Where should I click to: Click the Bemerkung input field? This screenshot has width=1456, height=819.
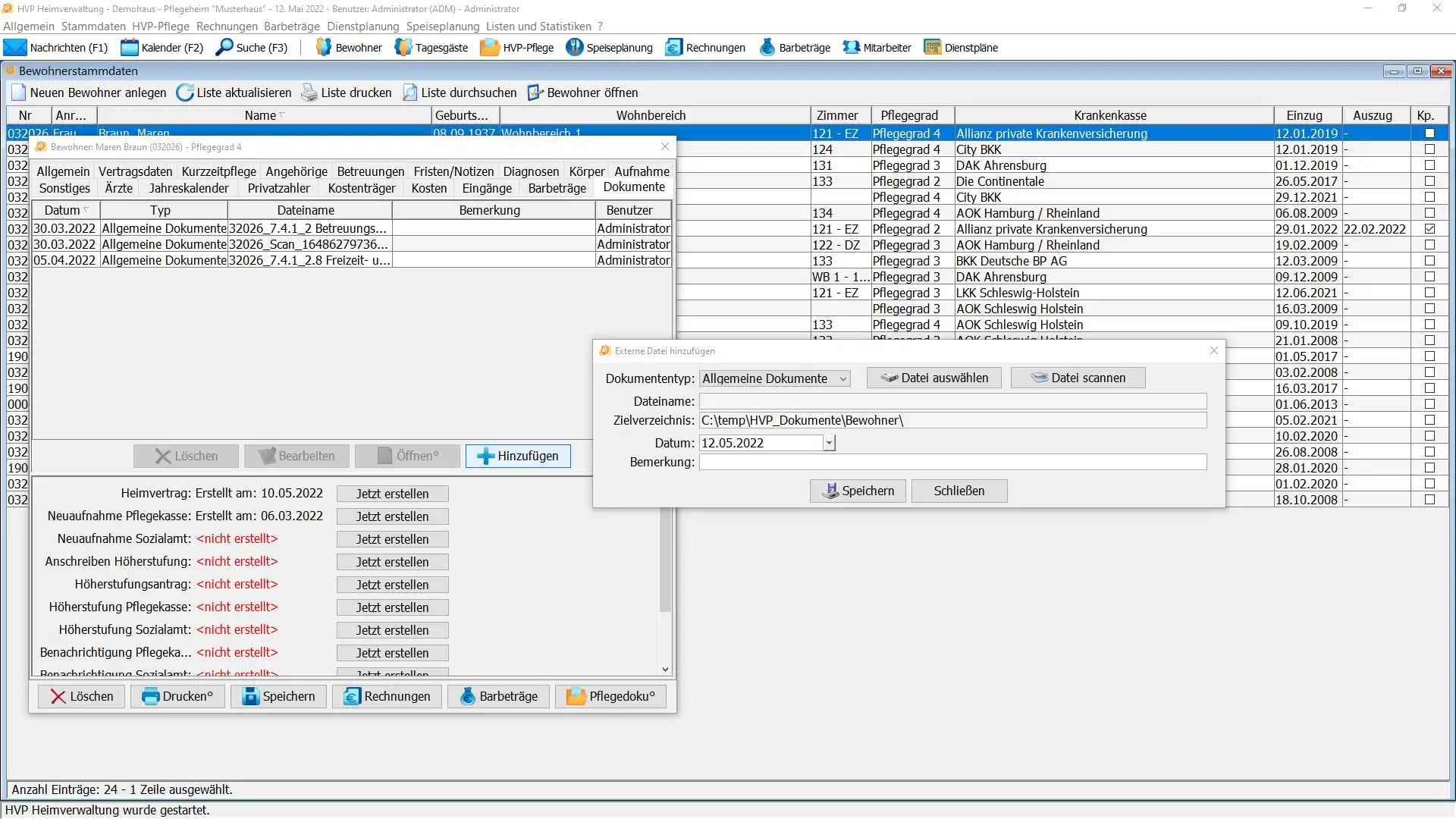click(x=952, y=462)
